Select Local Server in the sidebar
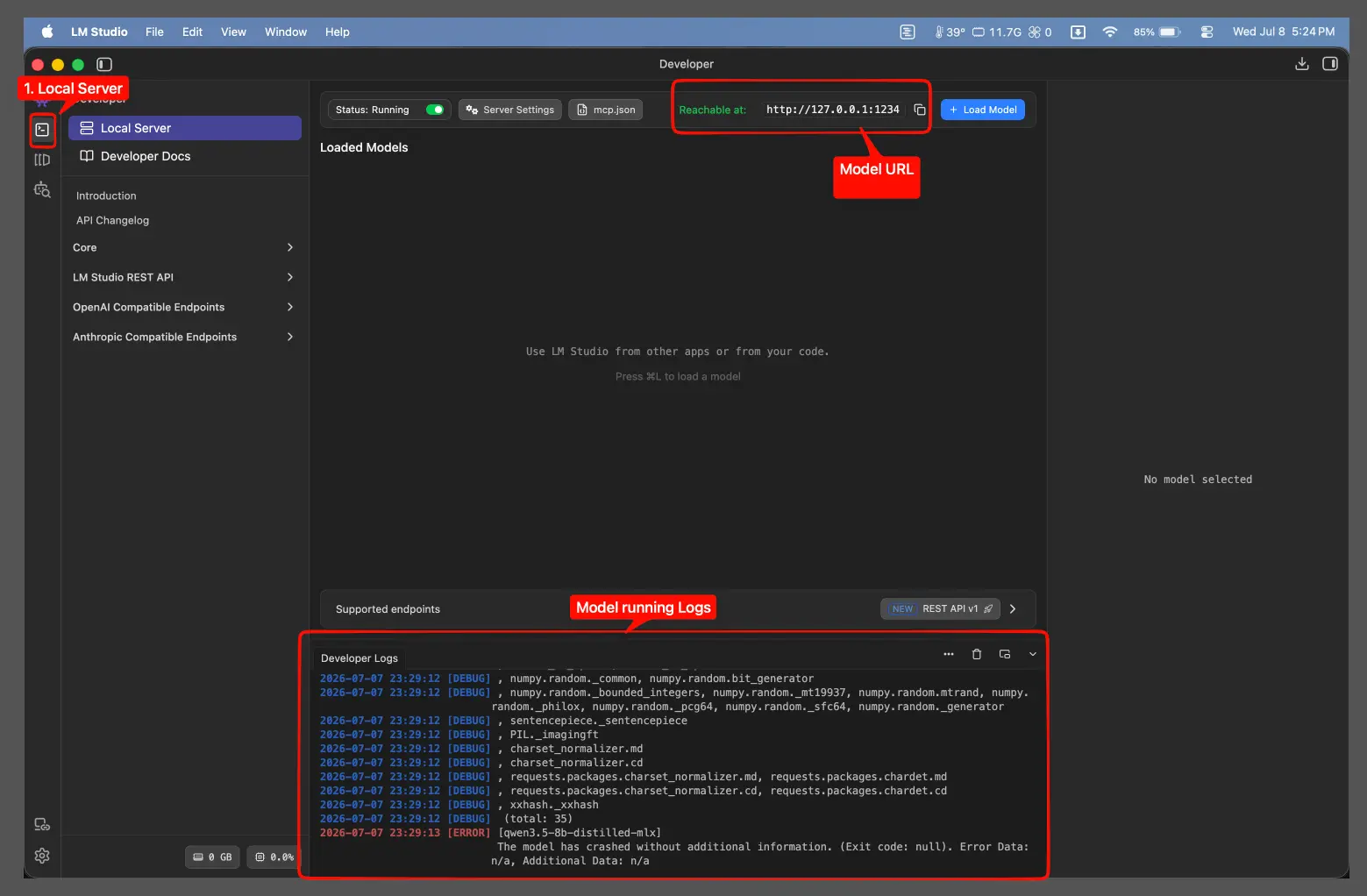The width and height of the screenshot is (1367, 896). coord(185,128)
